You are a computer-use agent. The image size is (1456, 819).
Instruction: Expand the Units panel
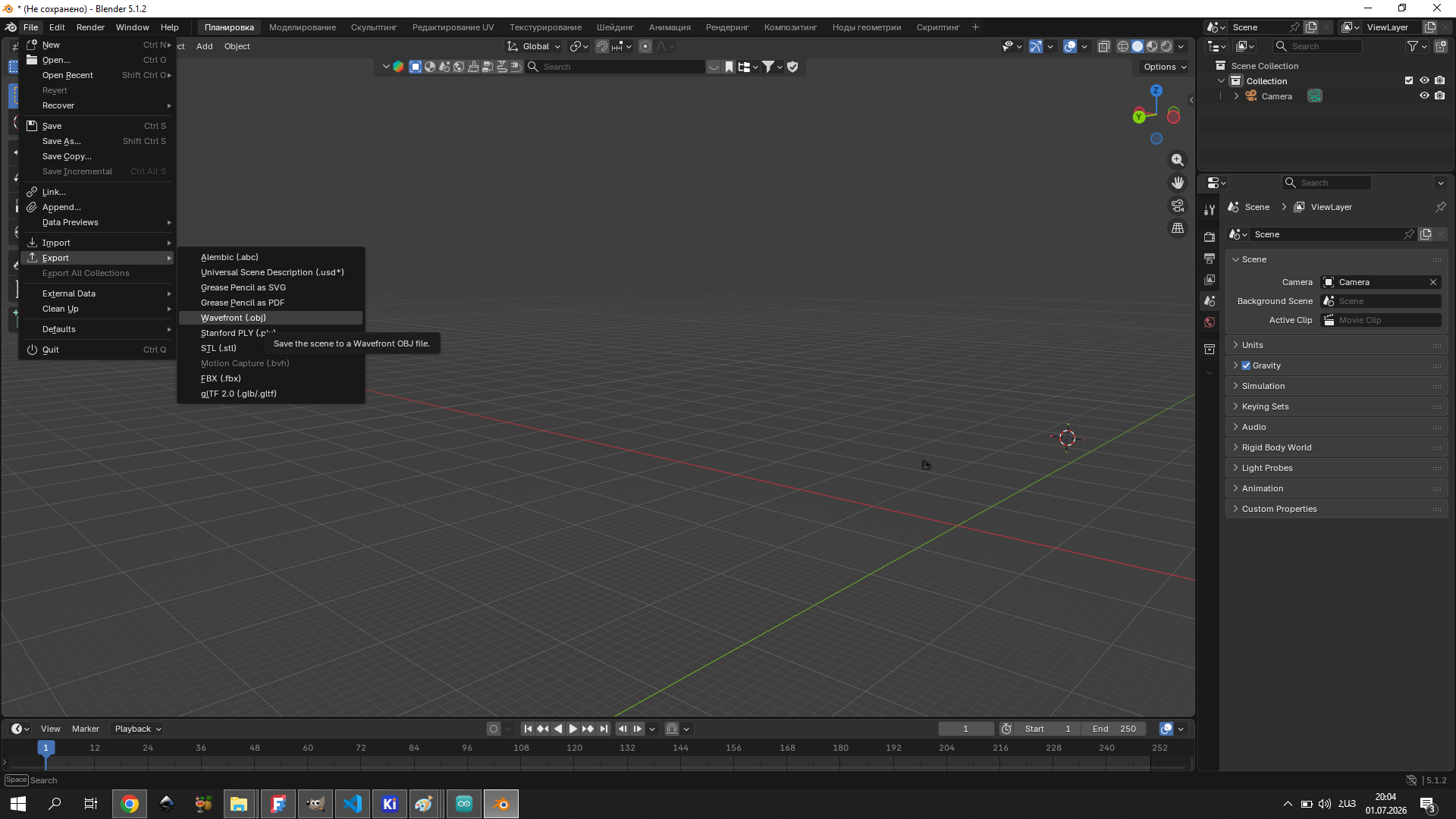[x=1337, y=345]
